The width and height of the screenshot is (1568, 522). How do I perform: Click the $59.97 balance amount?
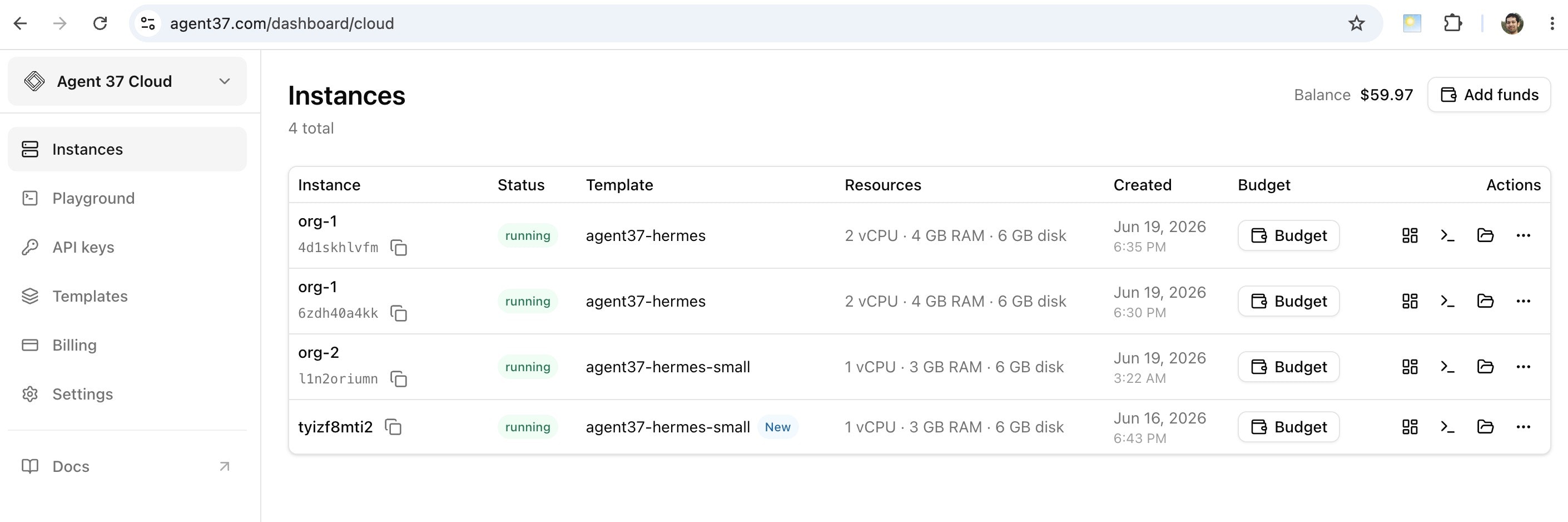[1386, 95]
